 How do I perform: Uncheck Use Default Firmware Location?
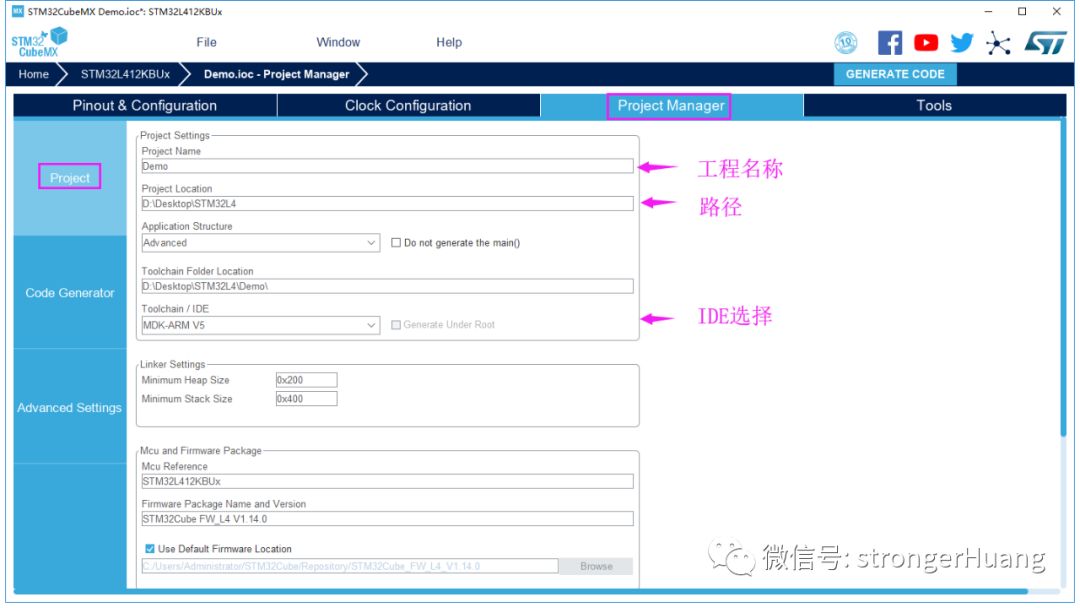(x=150, y=549)
